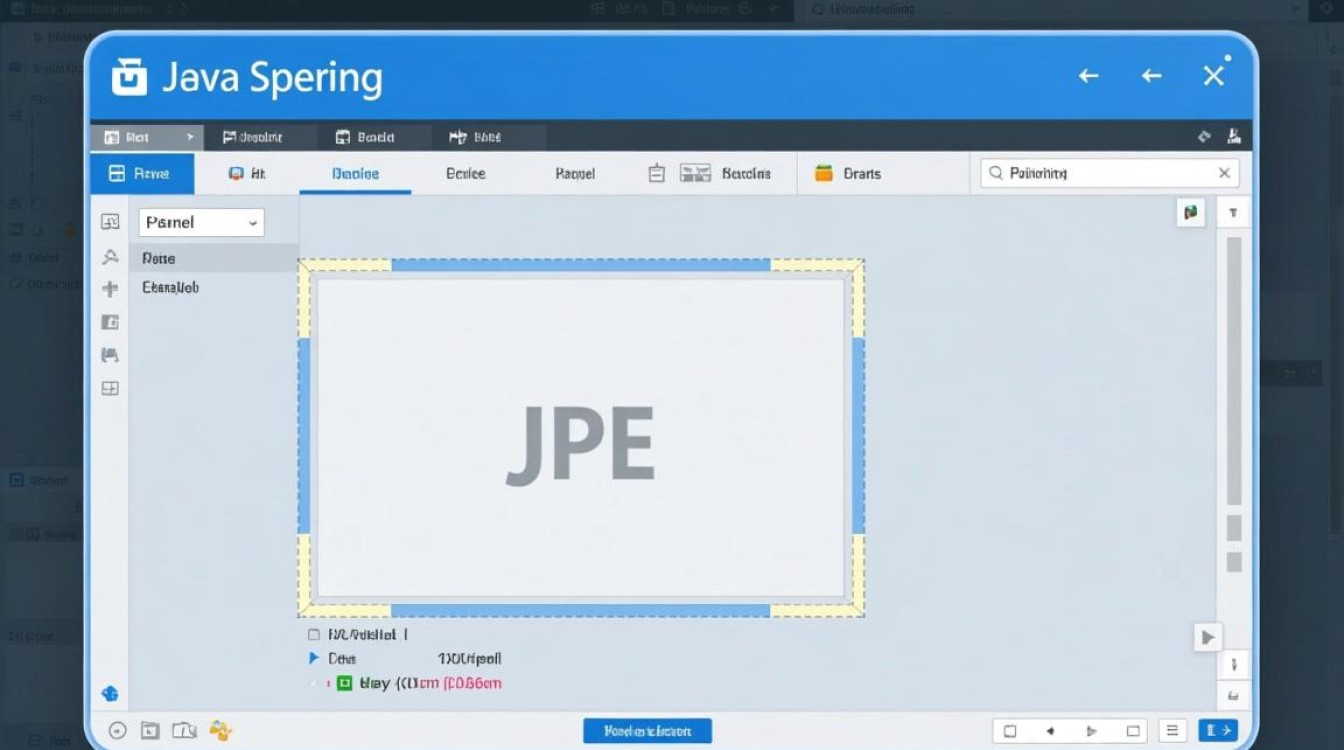The width and height of the screenshot is (1344, 750).
Task: Toggle the list view control at bottom right
Action: coord(1170,730)
